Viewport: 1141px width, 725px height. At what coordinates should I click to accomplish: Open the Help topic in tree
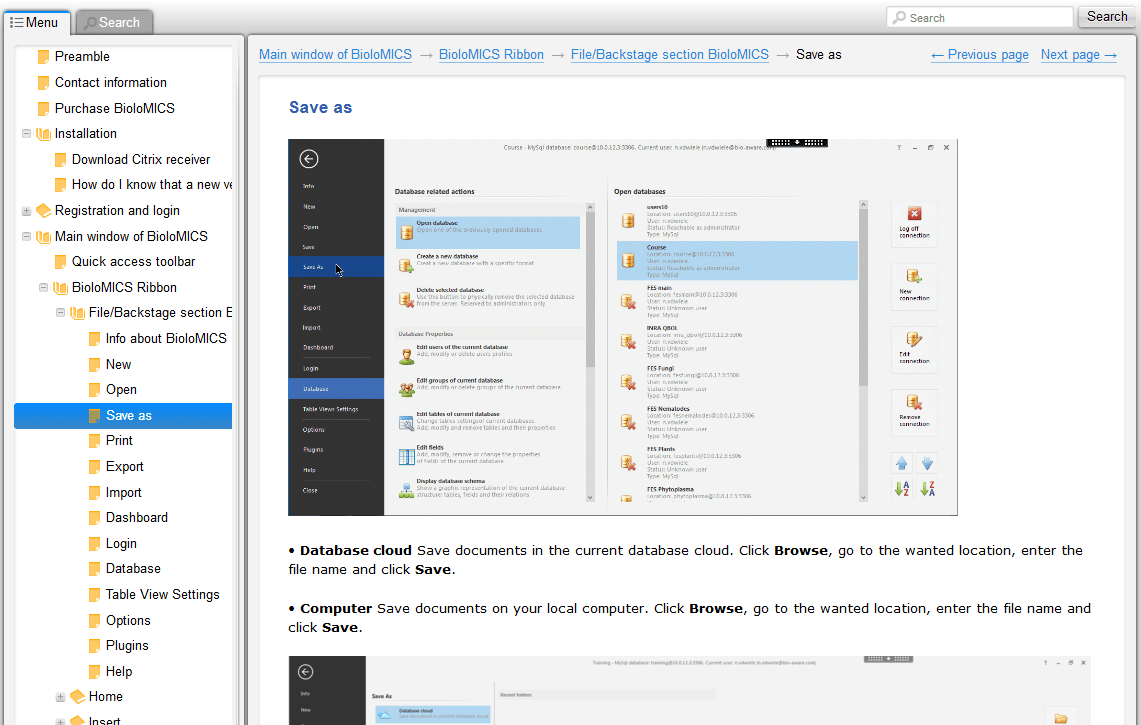tap(119, 672)
